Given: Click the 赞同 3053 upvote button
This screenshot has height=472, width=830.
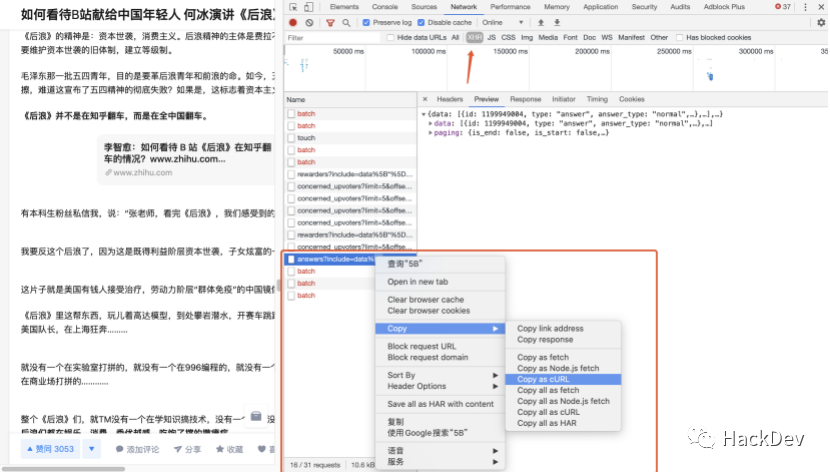Looking at the screenshot, I should (x=50, y=449).
